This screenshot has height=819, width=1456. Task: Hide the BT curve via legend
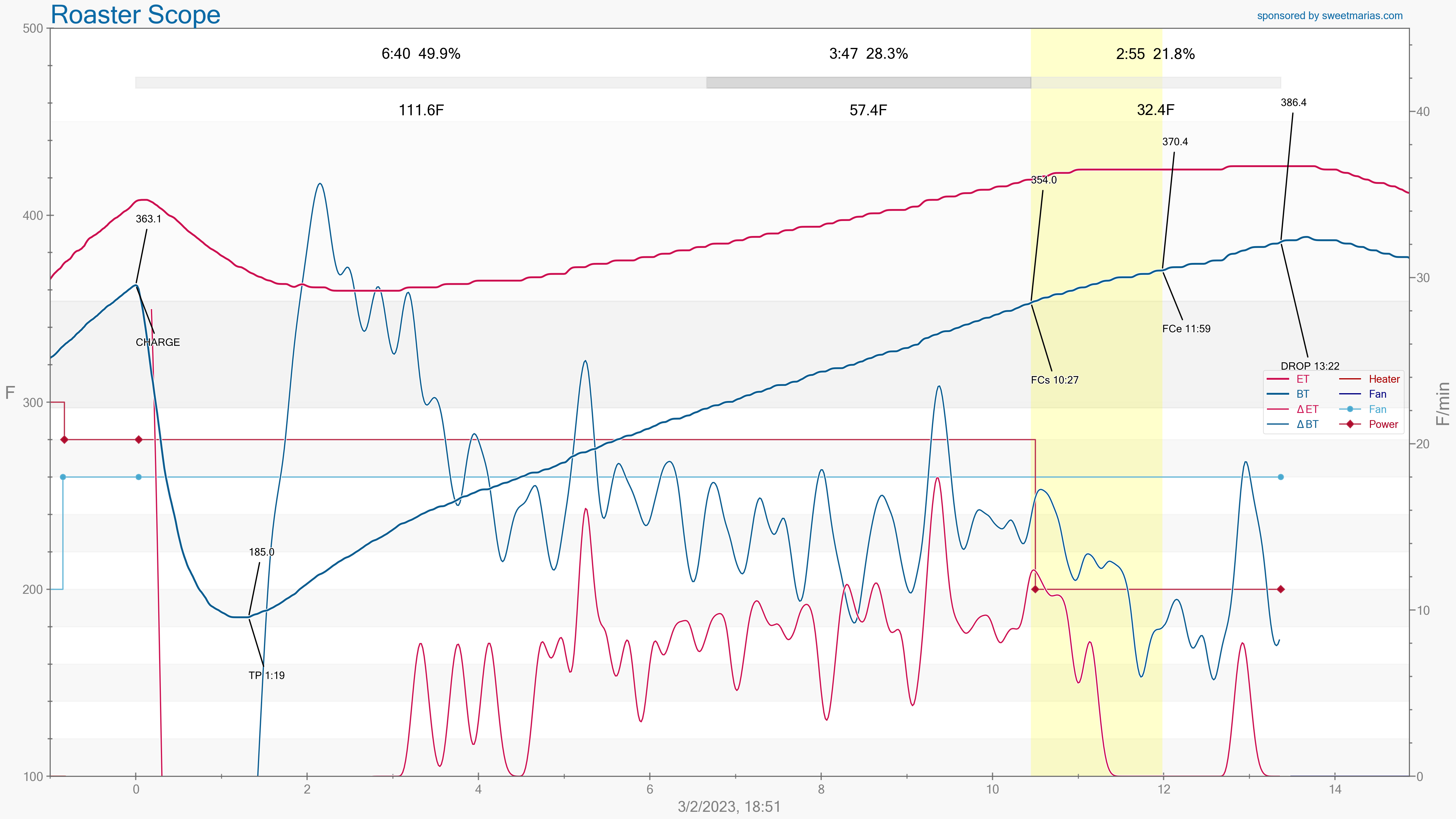click(x=1302, y=394)
